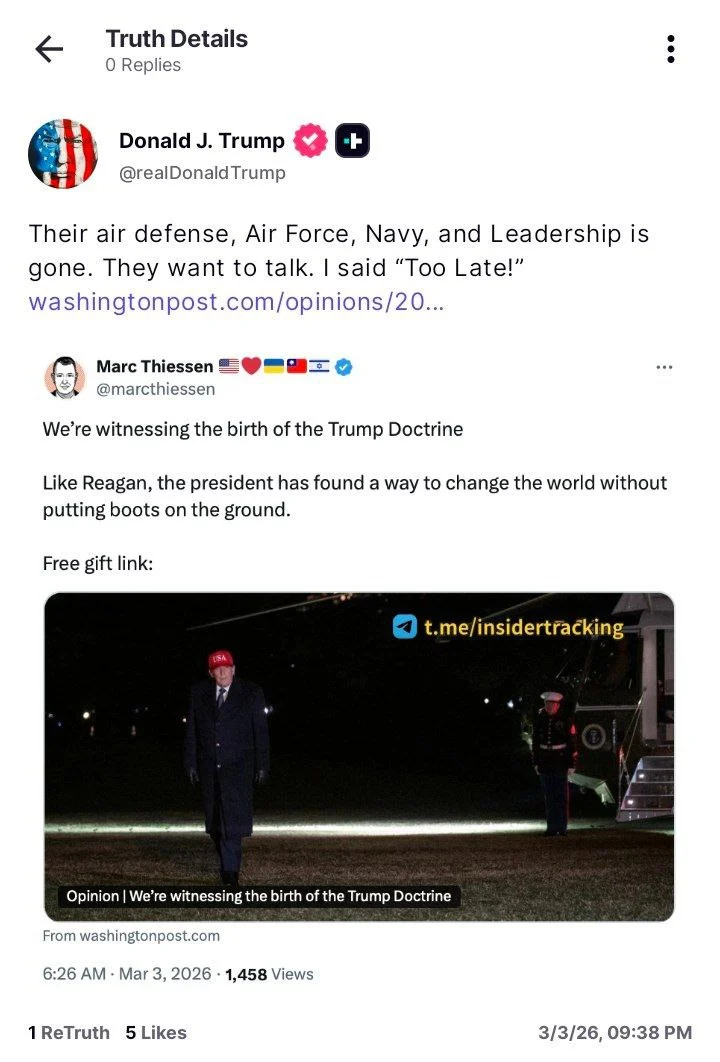Click the red verified badge
720x1062 pixels.
[310, 142]
